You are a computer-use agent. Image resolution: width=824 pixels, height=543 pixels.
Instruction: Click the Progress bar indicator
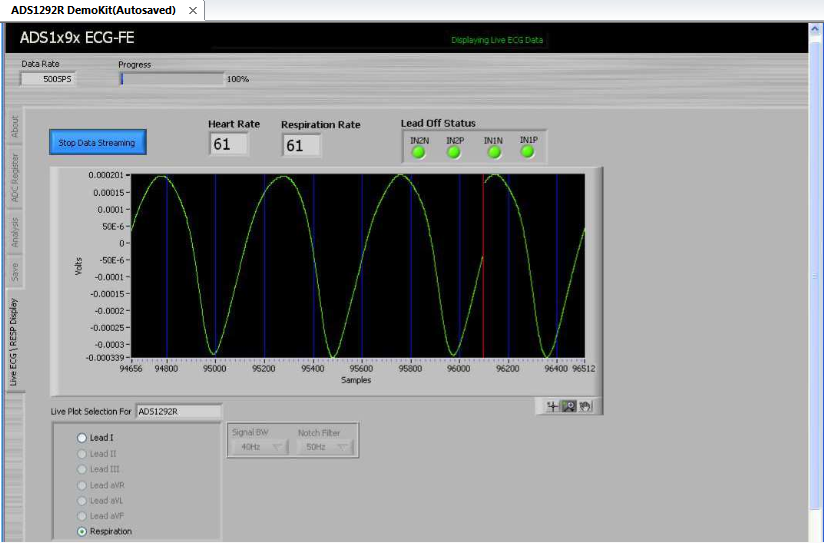point(172,79)
